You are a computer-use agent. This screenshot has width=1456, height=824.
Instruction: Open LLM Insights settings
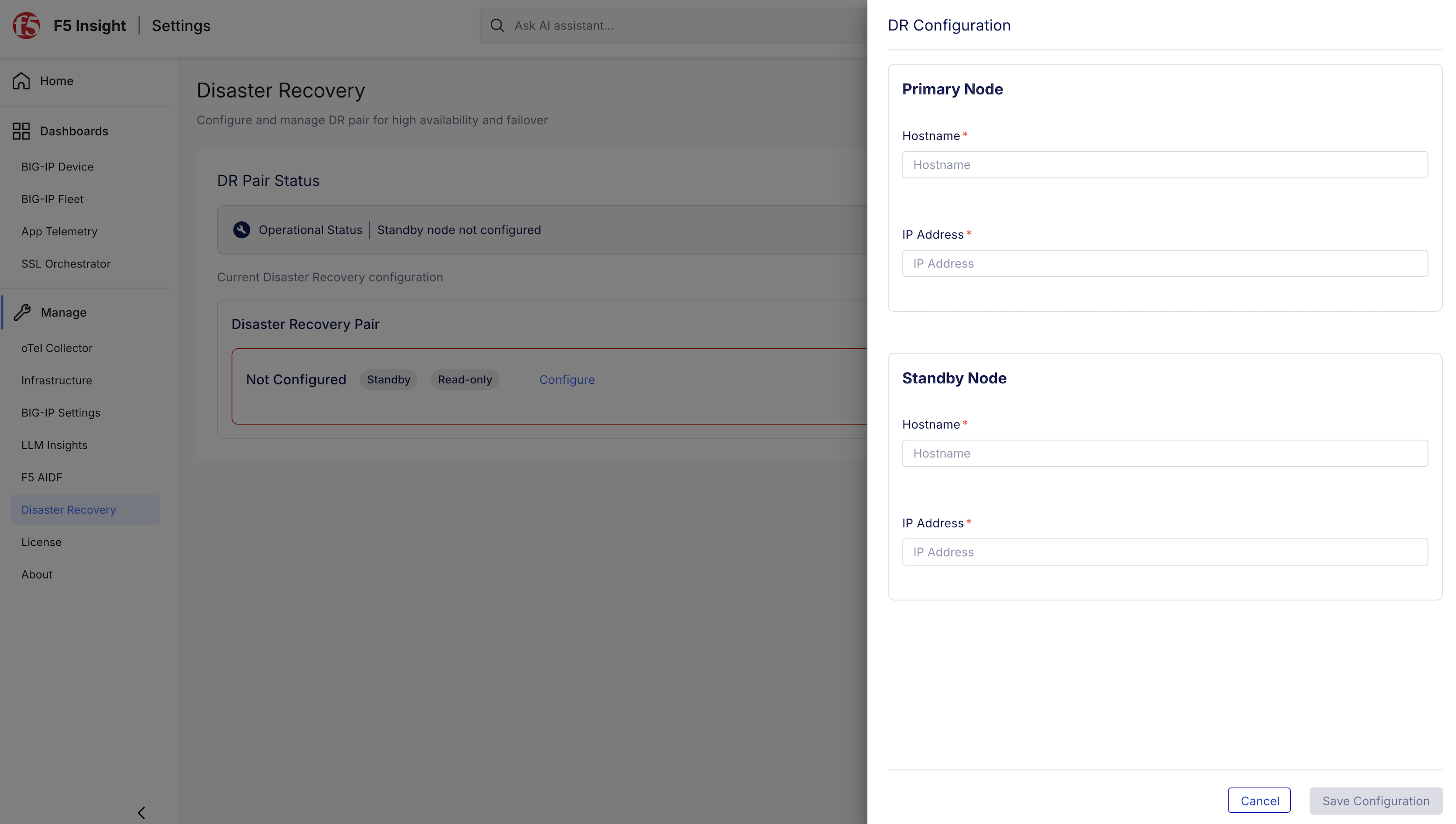pyautogui.click(x=54, y=445)
